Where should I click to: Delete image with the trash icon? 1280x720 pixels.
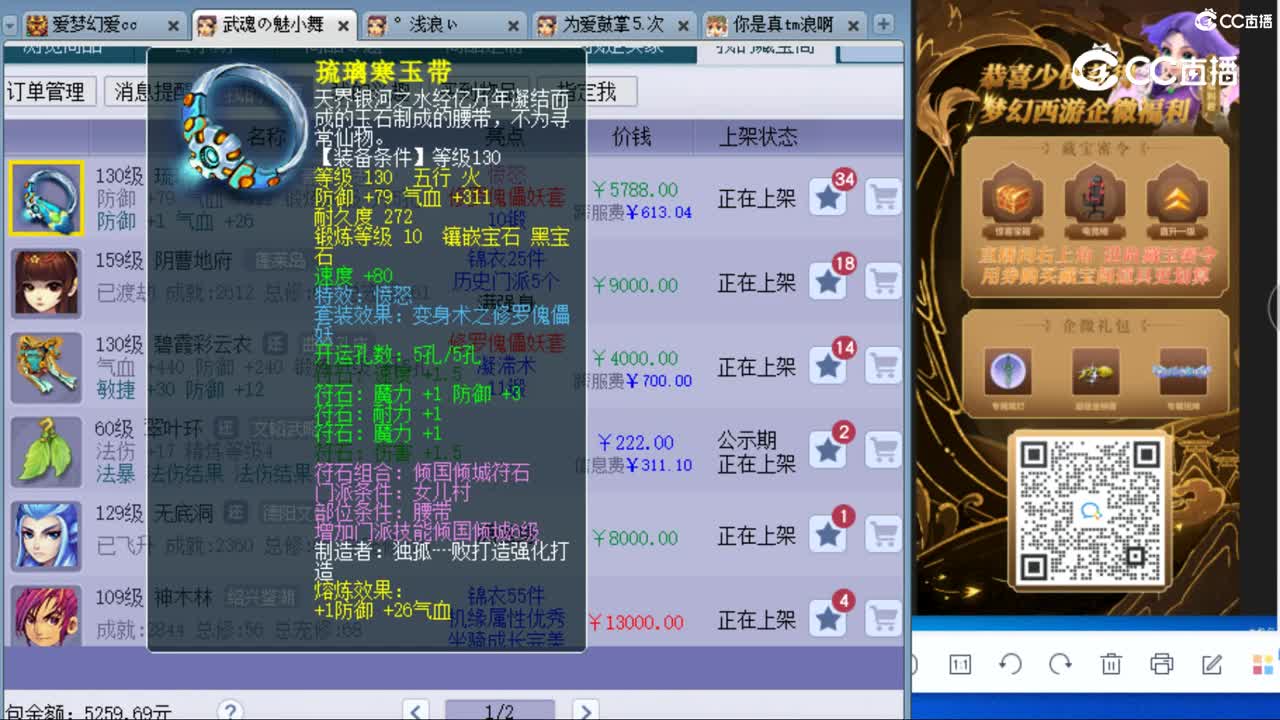tap(1110, 664)
